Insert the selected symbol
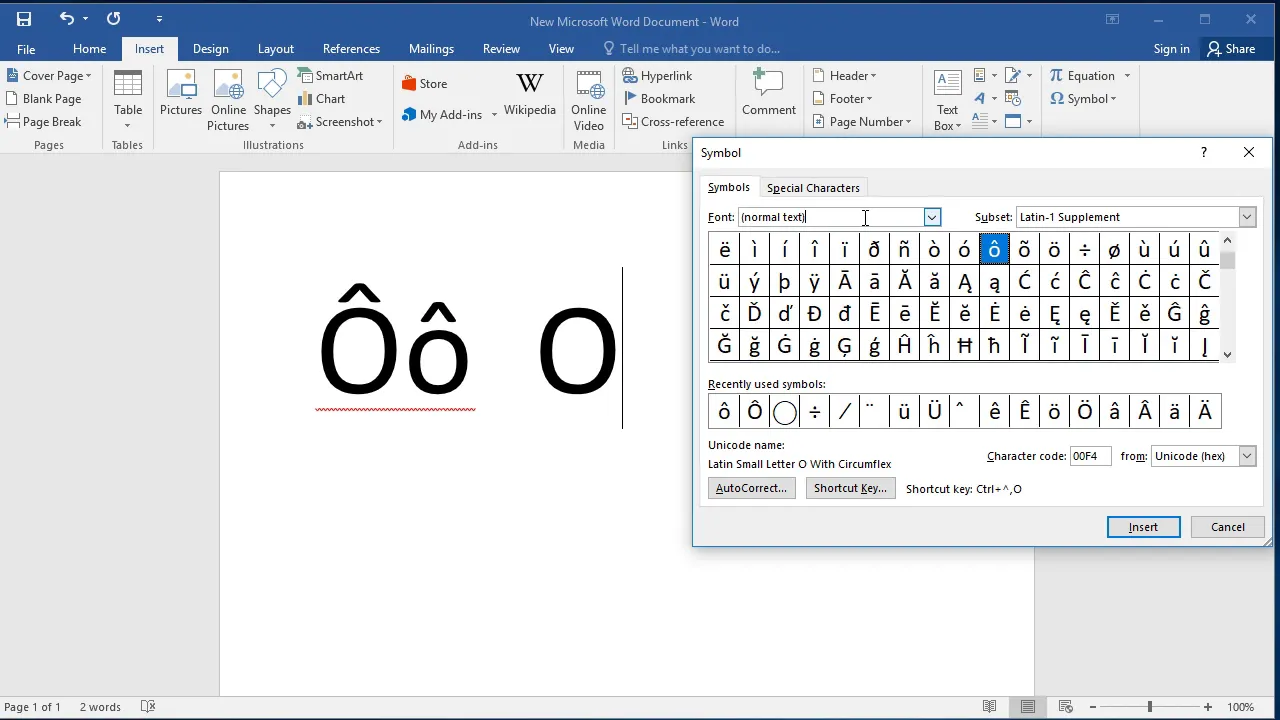The image size is (1280, 720). click(1143, 527)
